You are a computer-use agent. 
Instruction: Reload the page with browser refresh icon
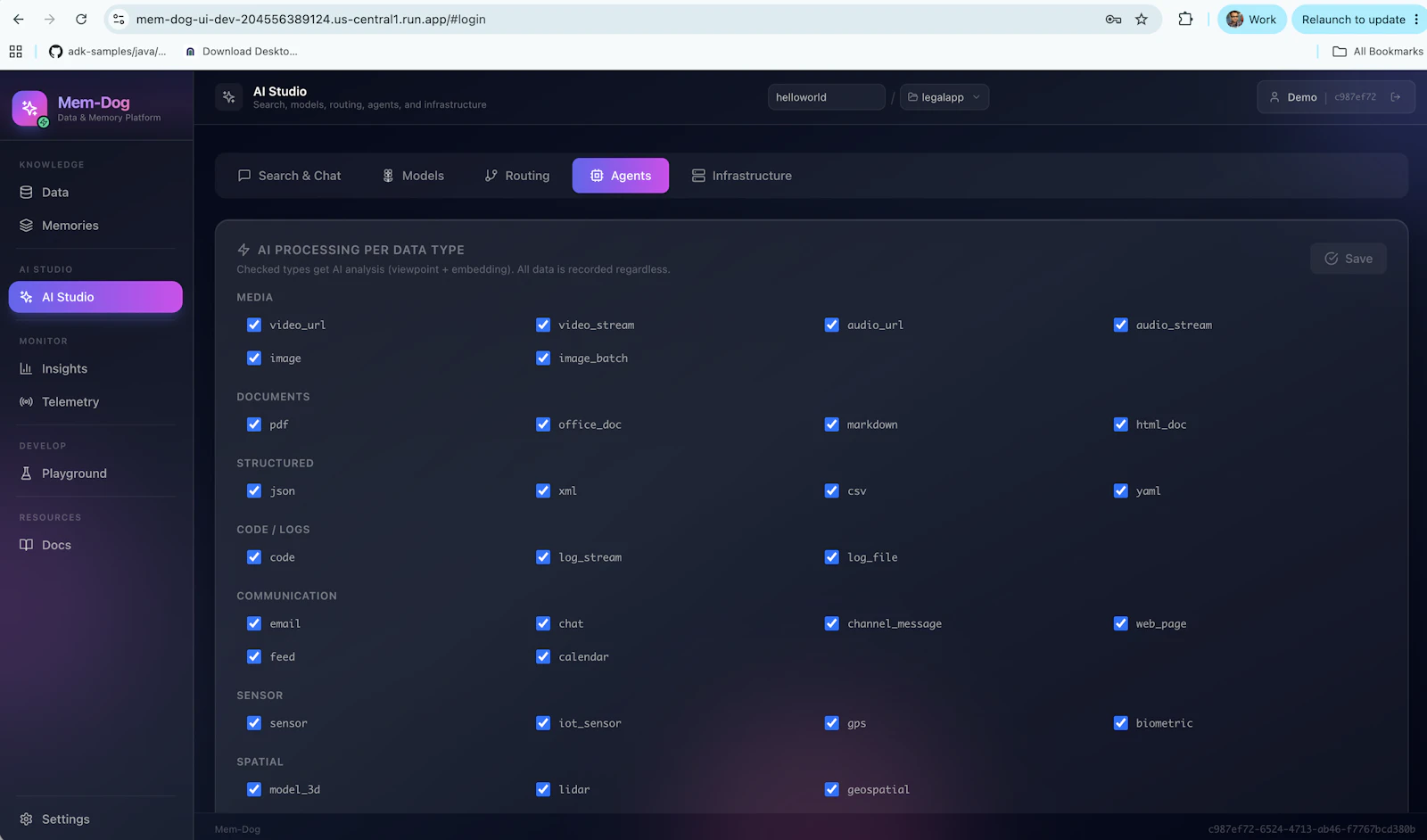coord(81,19)
